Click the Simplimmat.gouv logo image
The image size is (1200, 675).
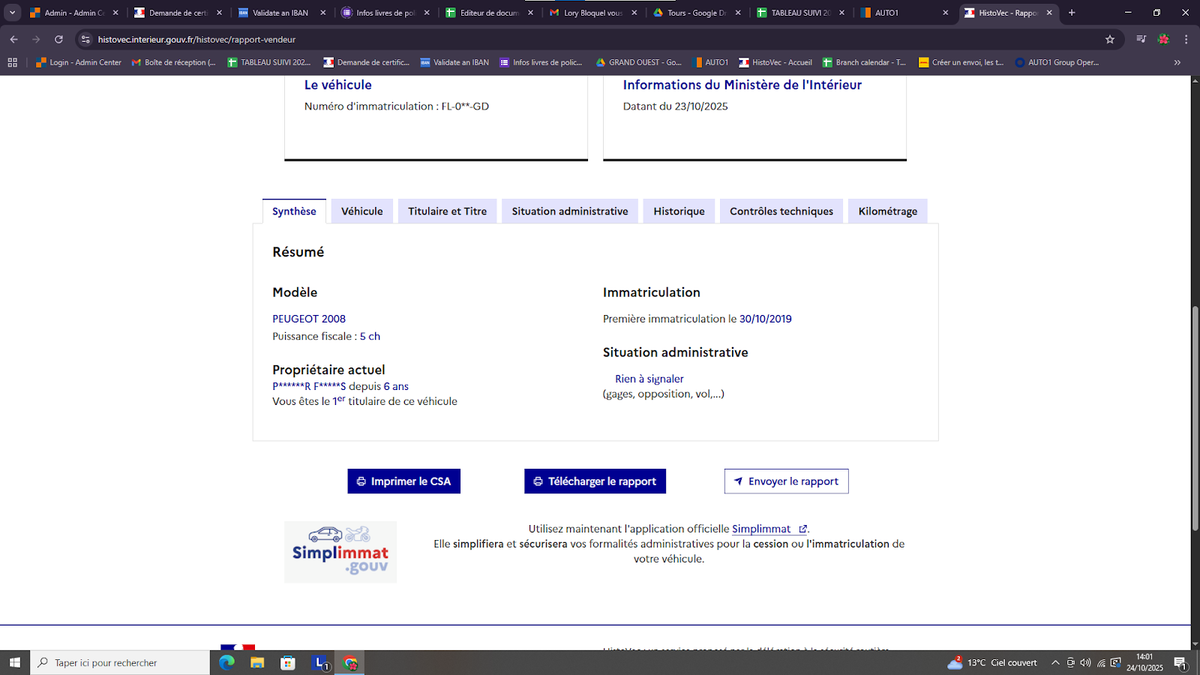[340, 551]
